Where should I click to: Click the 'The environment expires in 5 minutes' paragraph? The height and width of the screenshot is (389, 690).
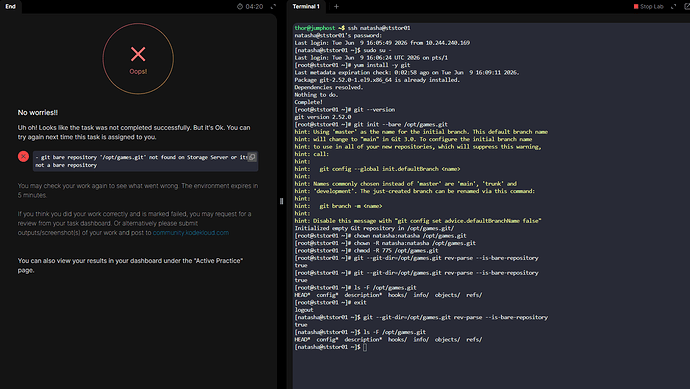tap(138, 191)
